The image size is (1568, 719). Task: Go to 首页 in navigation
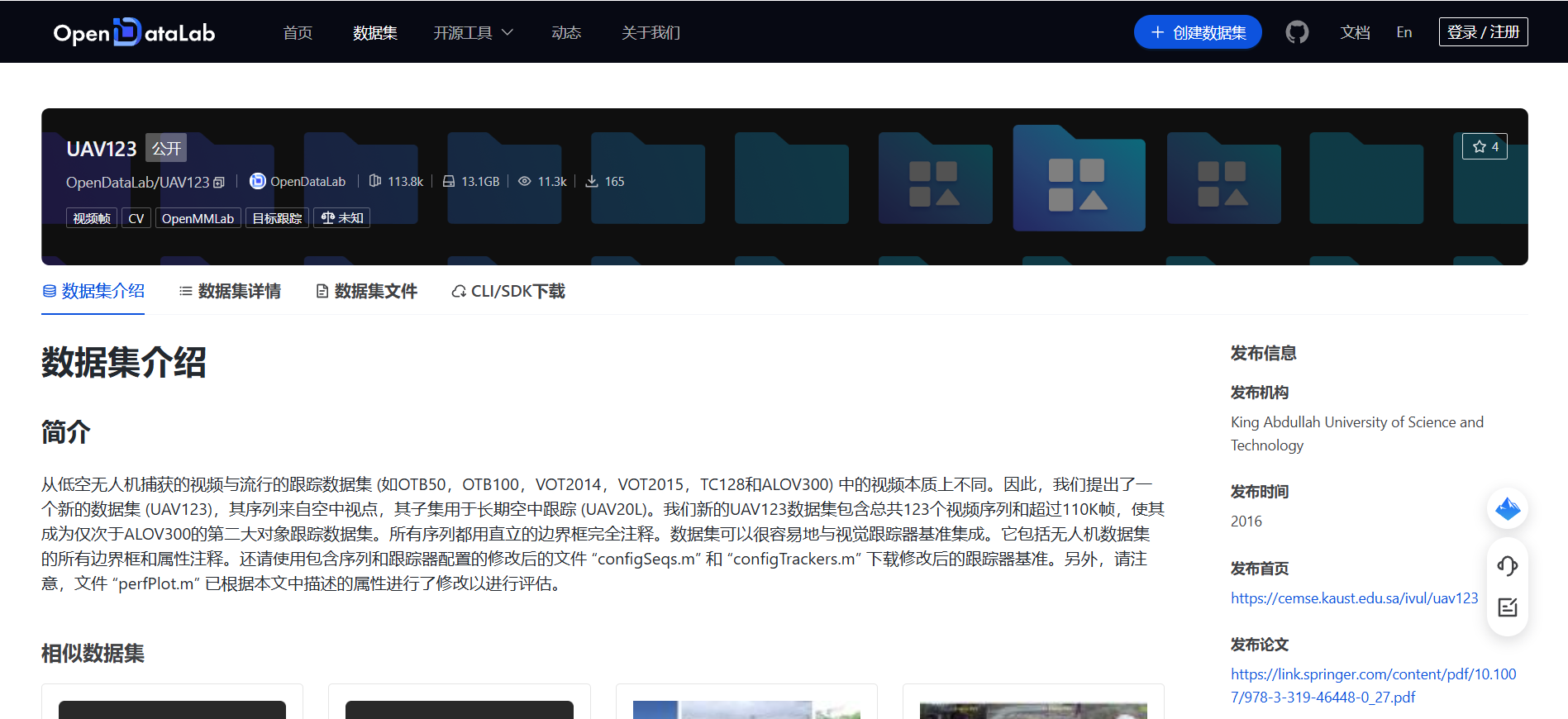coord(298,32)
